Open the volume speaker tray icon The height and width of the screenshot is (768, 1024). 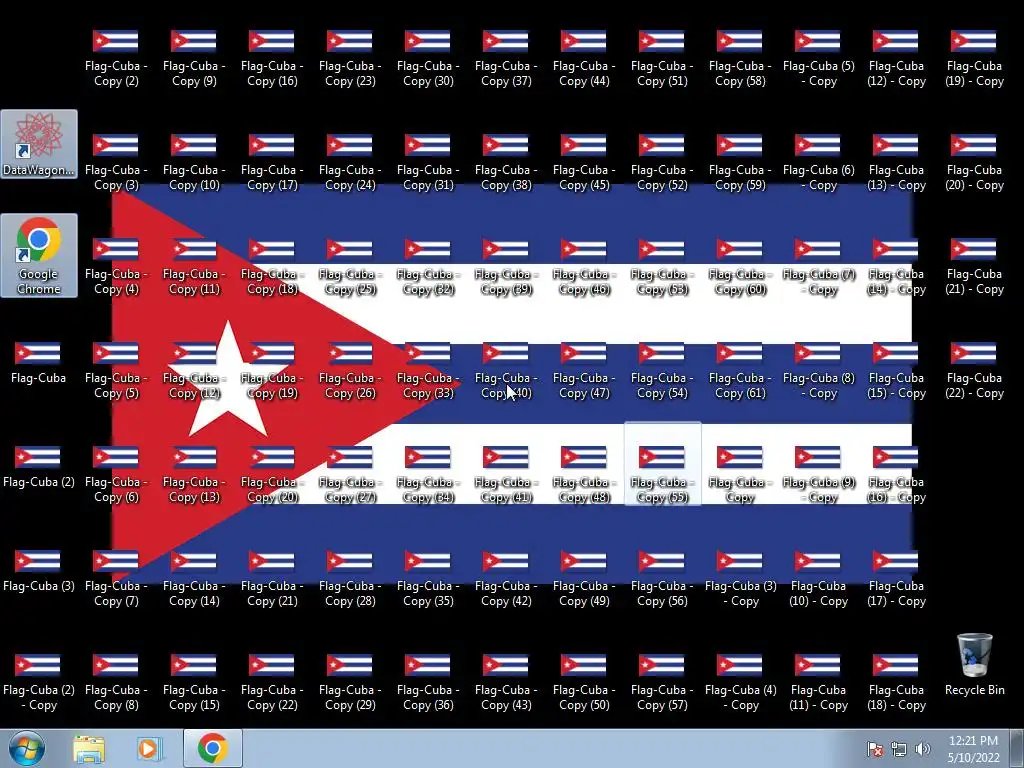[x=922, y=749]
